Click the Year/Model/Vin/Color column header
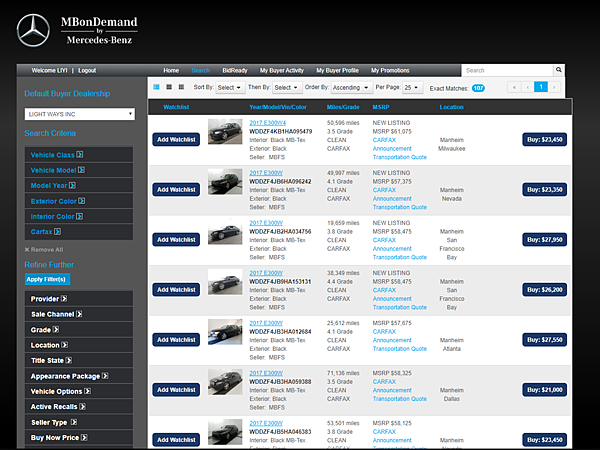Screen dimensions: 600x450 (x=278, y=107)
